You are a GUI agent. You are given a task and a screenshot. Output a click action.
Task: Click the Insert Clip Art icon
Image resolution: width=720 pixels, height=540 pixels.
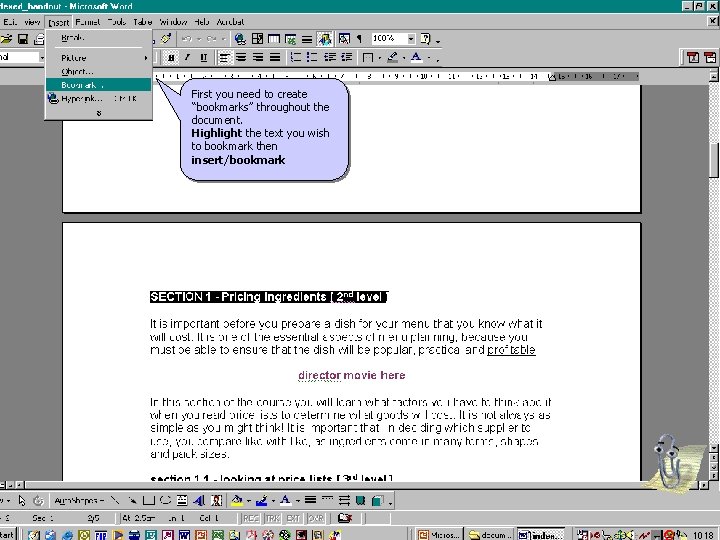(x=216, y=501)
